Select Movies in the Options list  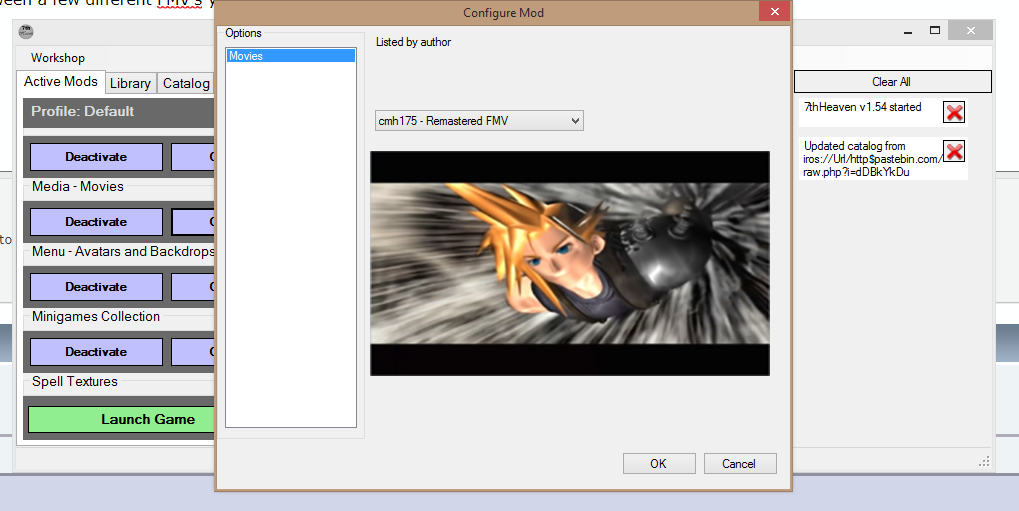point(290,56)
